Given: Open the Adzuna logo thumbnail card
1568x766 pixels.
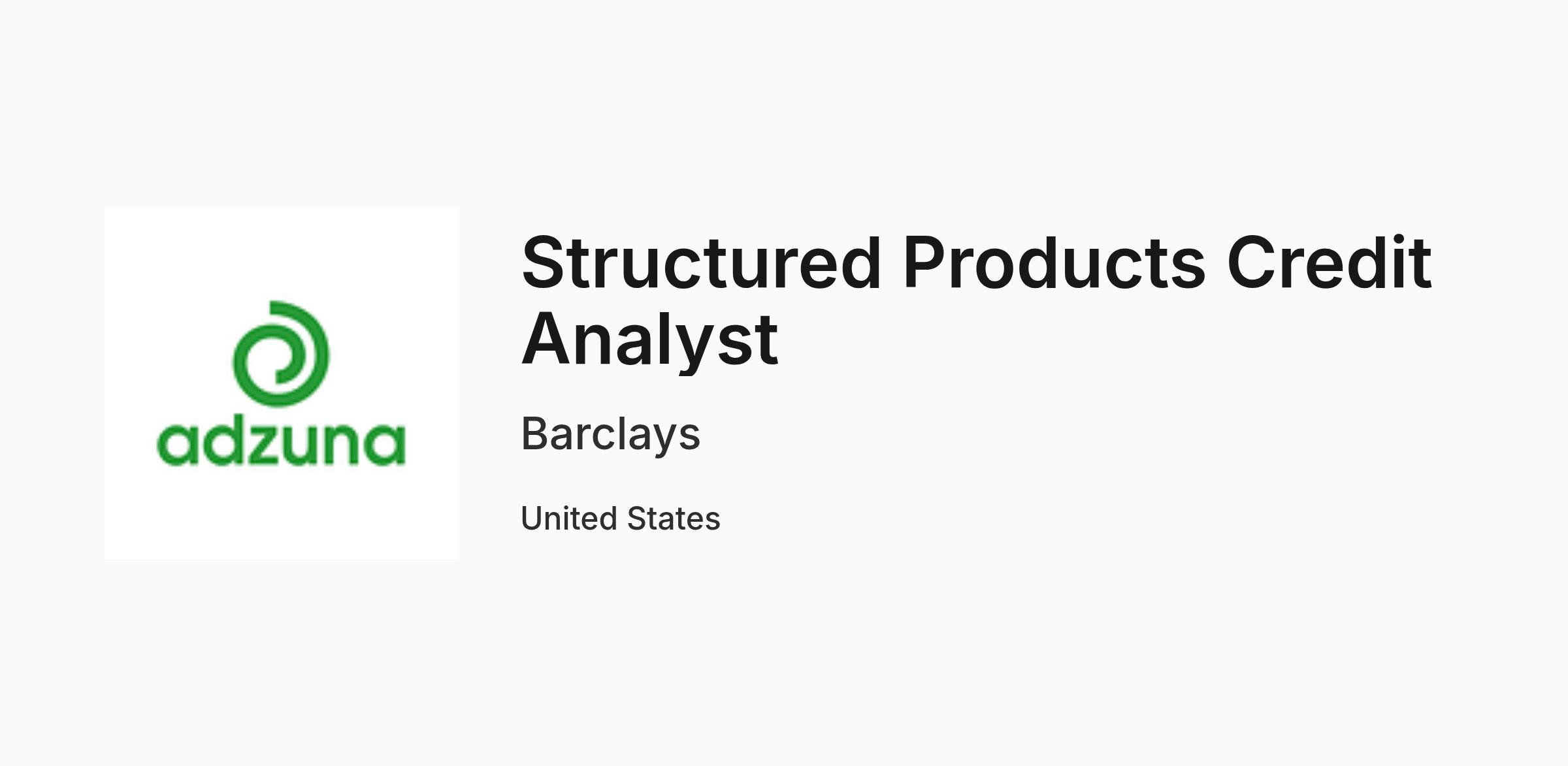Looking at the screenshot, I should point(281,383).
